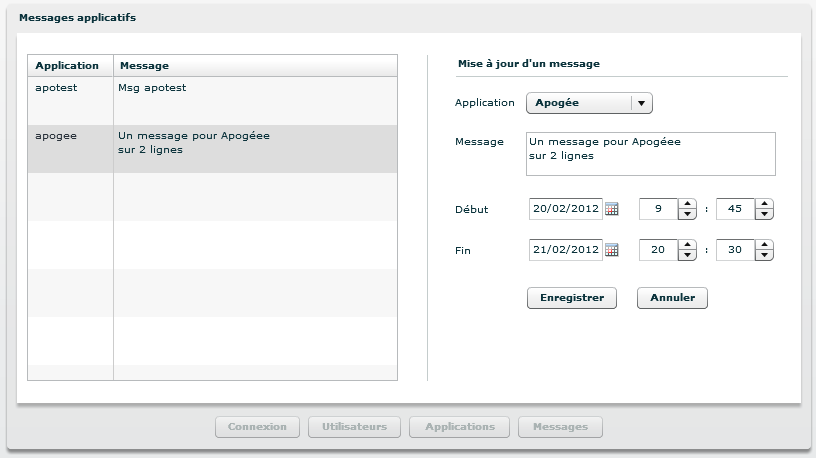Viewport: 816px width, 458px height.
Task: Decrease the Début minutes value
Action: coord(765,215)
